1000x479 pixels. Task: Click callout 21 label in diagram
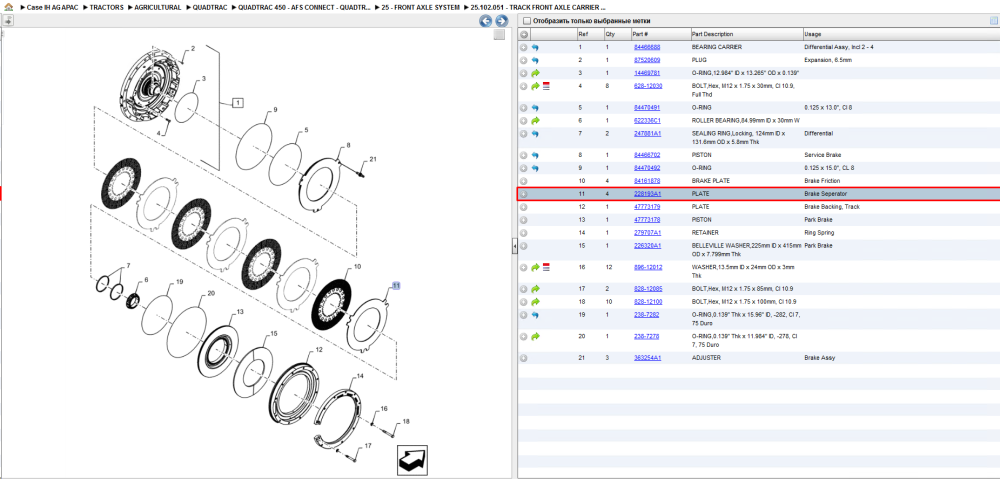[373, 159]
